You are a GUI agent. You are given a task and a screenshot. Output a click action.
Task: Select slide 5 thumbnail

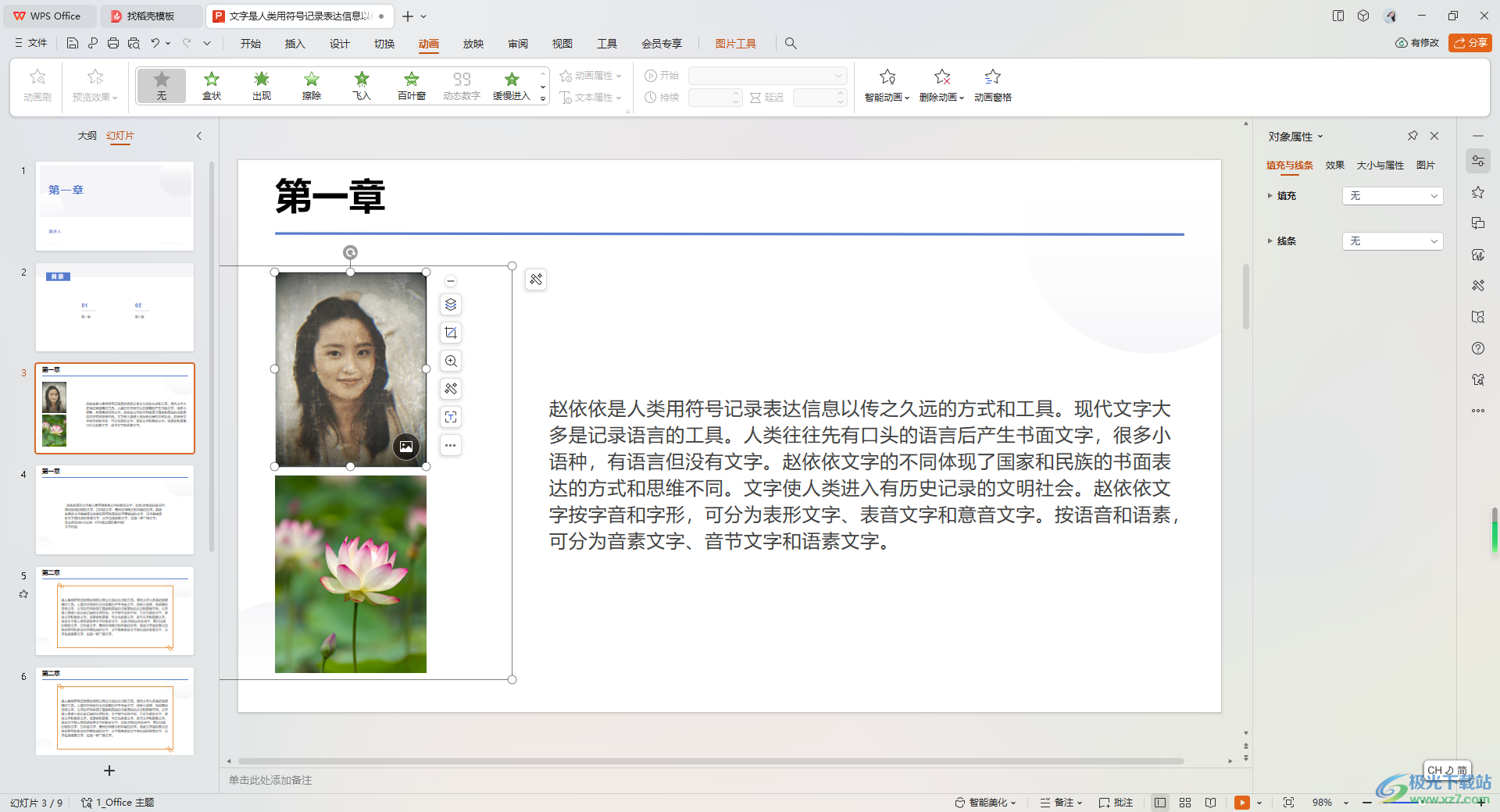[115, 611]
